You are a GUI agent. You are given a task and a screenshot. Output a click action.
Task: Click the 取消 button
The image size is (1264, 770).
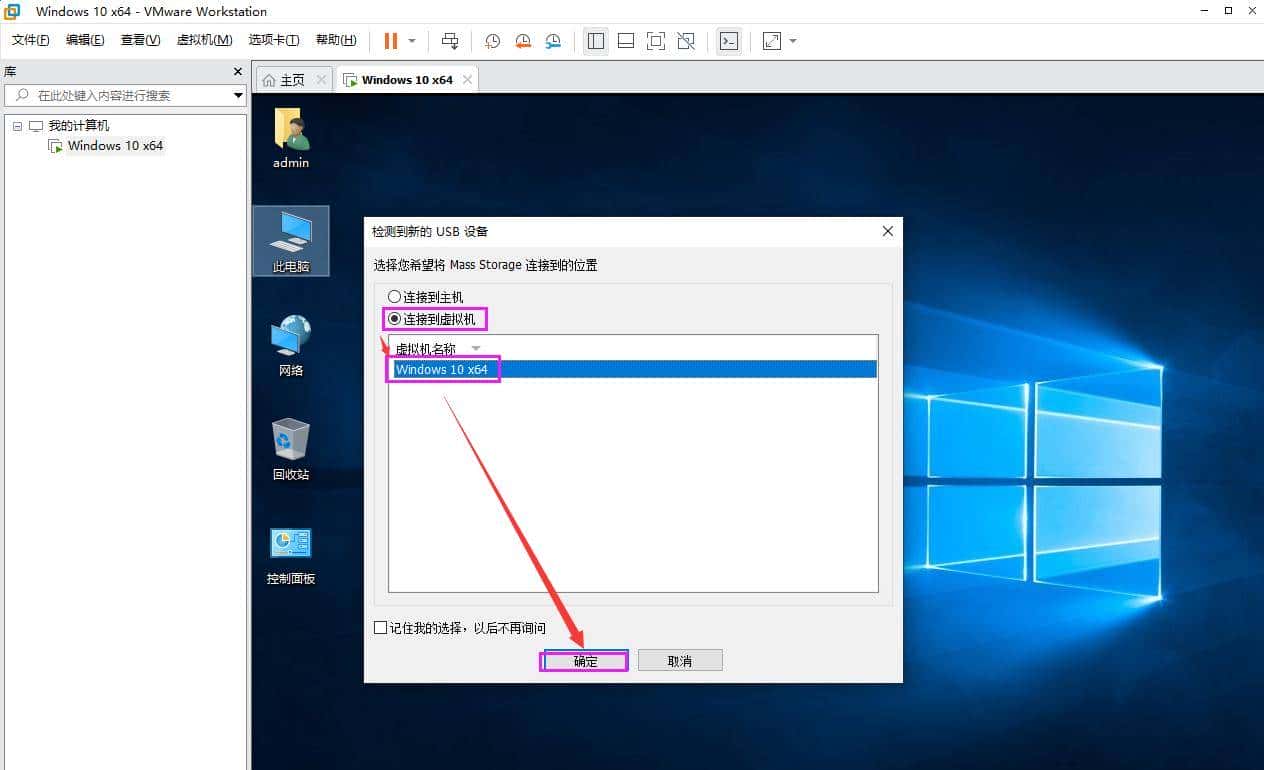680,660
